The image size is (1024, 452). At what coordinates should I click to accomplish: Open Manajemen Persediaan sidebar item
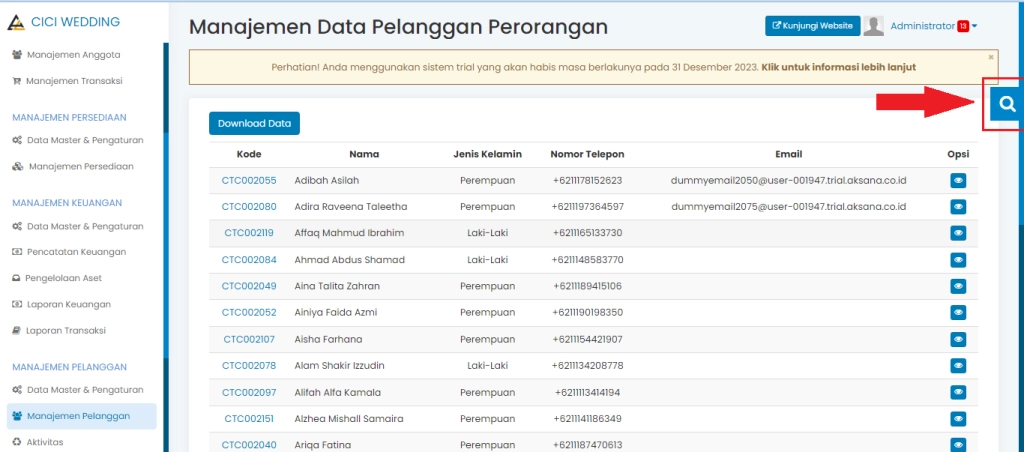click(73, 166)
